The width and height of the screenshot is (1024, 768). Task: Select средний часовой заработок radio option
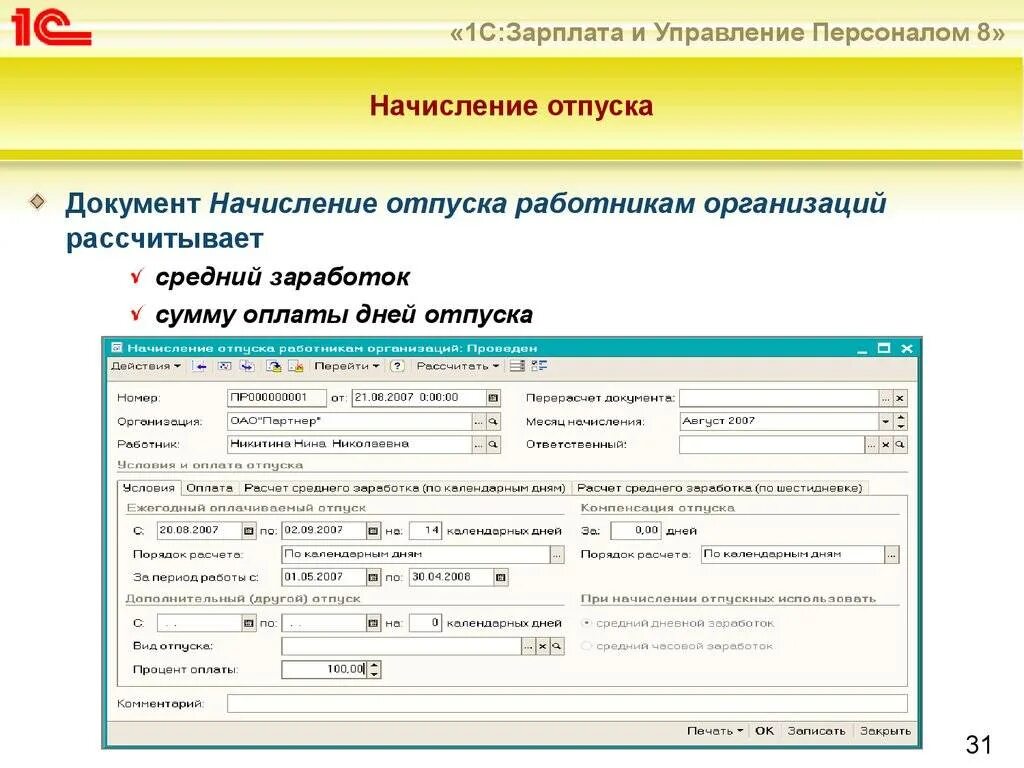click(586, 646)
